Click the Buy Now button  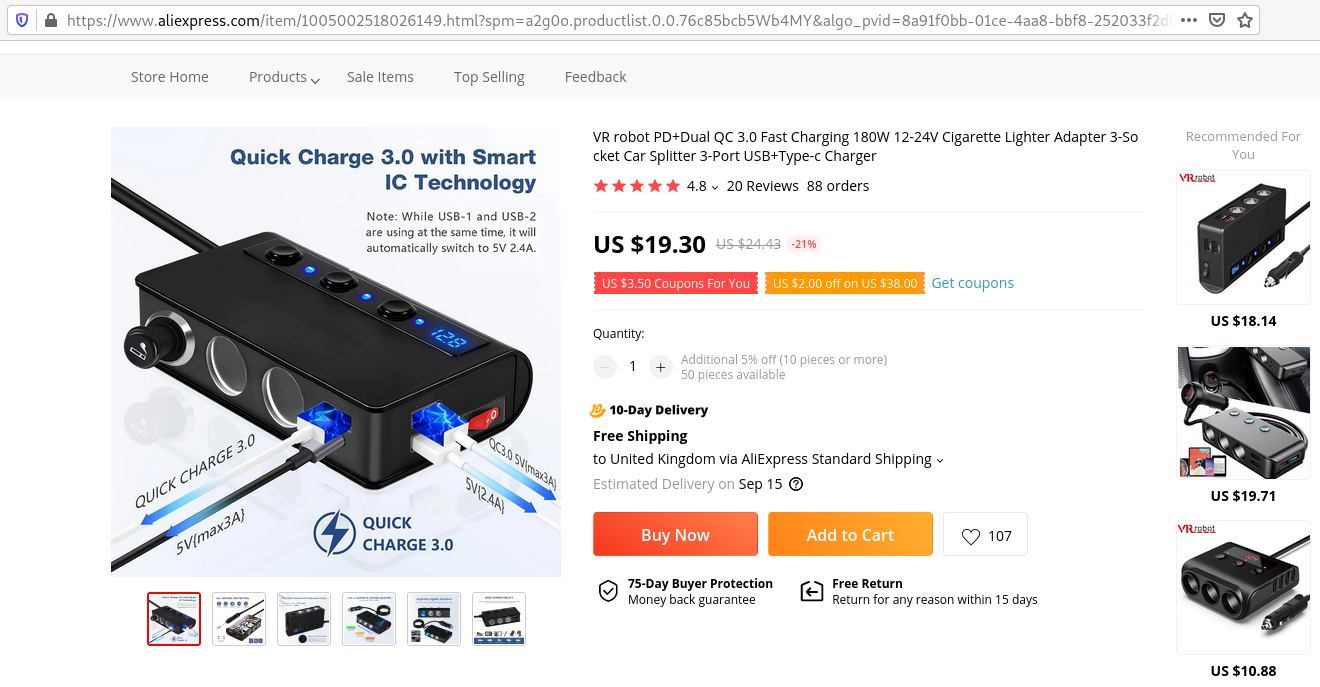tap(675, 534)
